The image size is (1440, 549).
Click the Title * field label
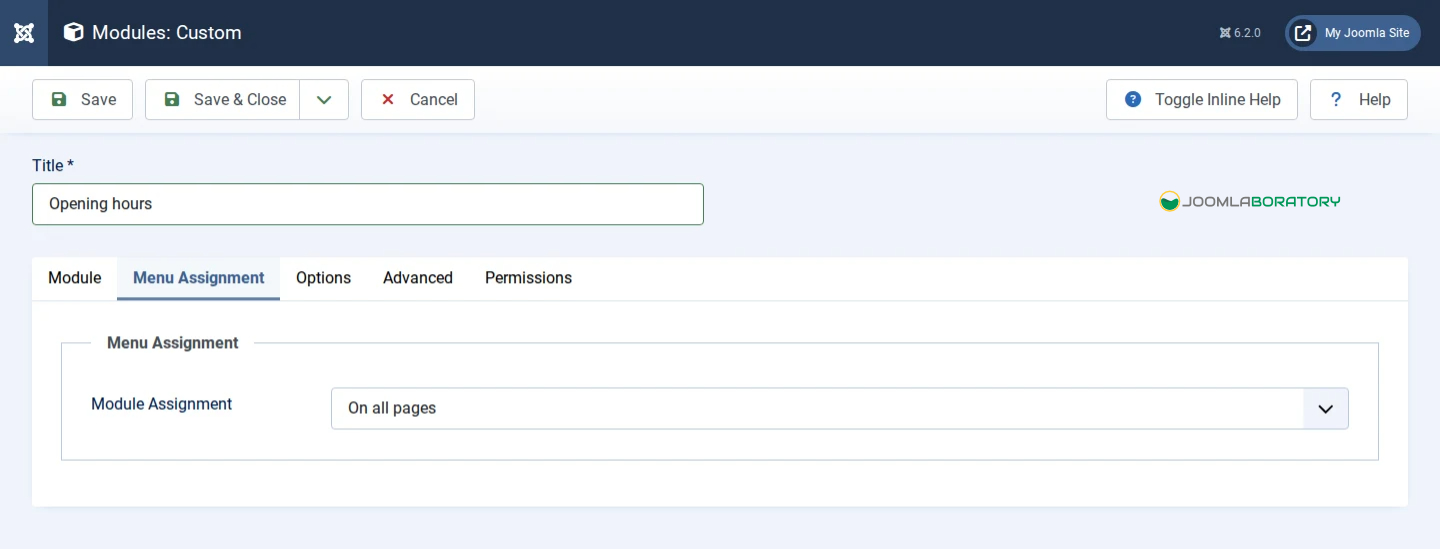53,166
